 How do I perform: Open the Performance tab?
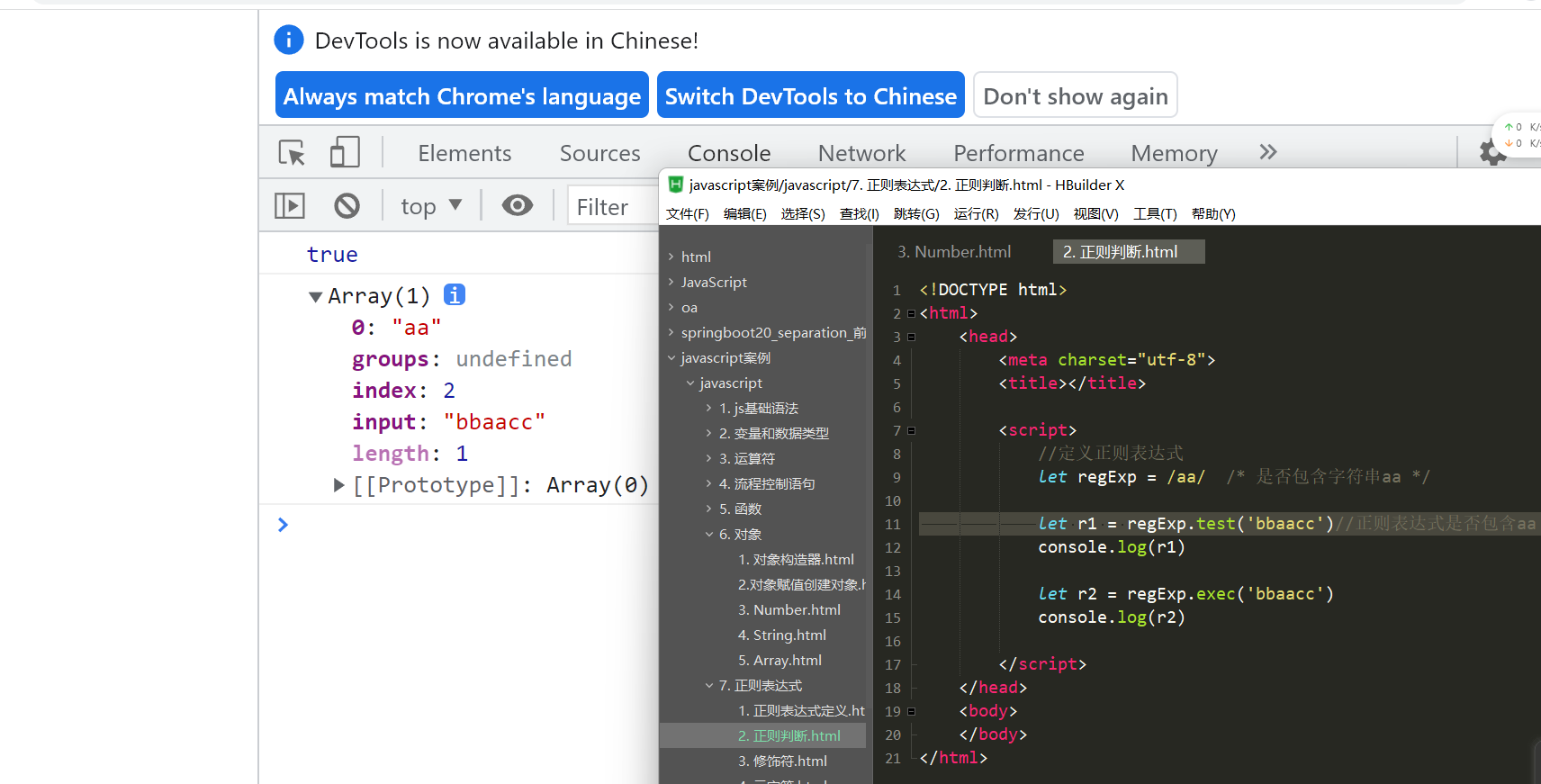coord(1018,153)
